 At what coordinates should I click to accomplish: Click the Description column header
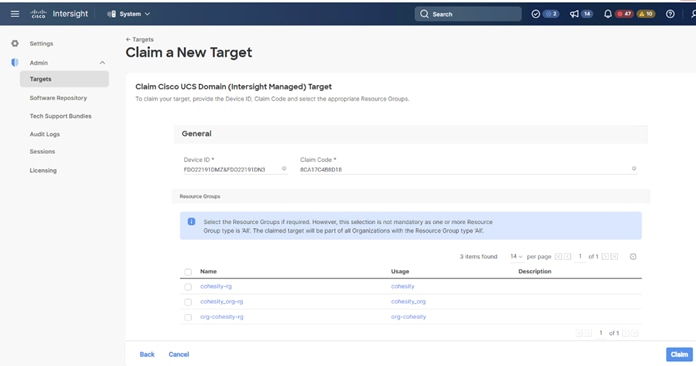coord(534,271)
